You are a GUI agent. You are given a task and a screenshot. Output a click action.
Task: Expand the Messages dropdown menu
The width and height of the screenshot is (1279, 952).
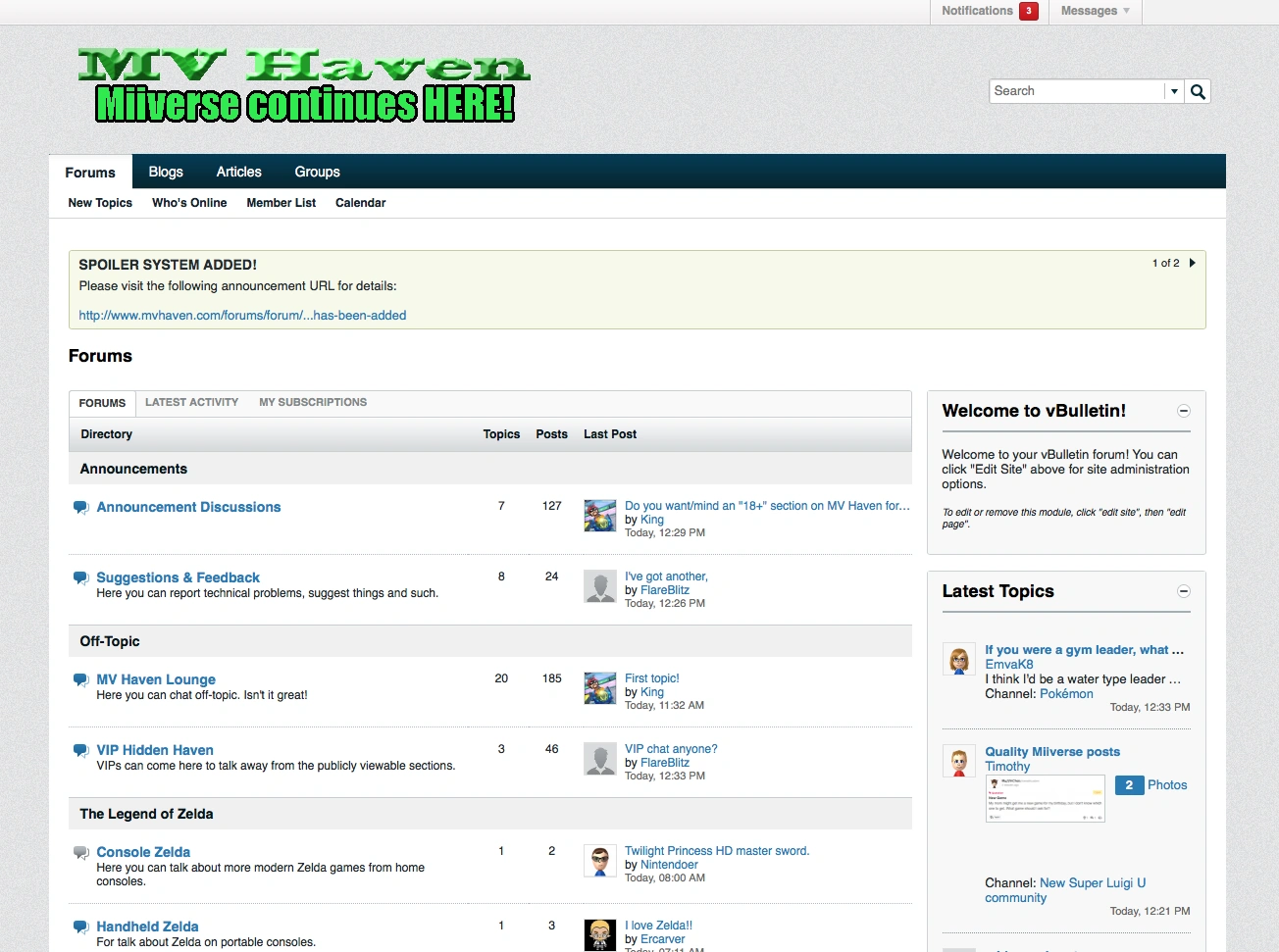1095,11
